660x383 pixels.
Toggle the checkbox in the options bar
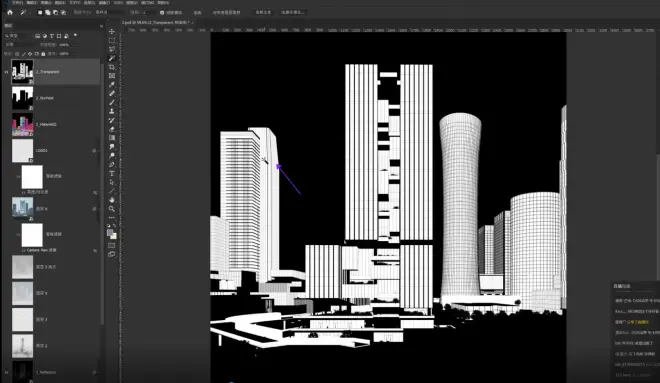(162, 13)
